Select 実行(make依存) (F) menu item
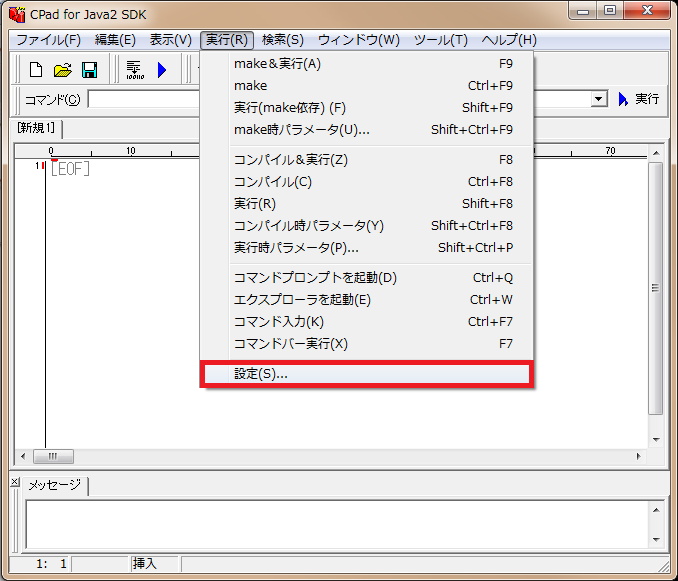Viewport: 678px width, 581px height. [367, 108]
